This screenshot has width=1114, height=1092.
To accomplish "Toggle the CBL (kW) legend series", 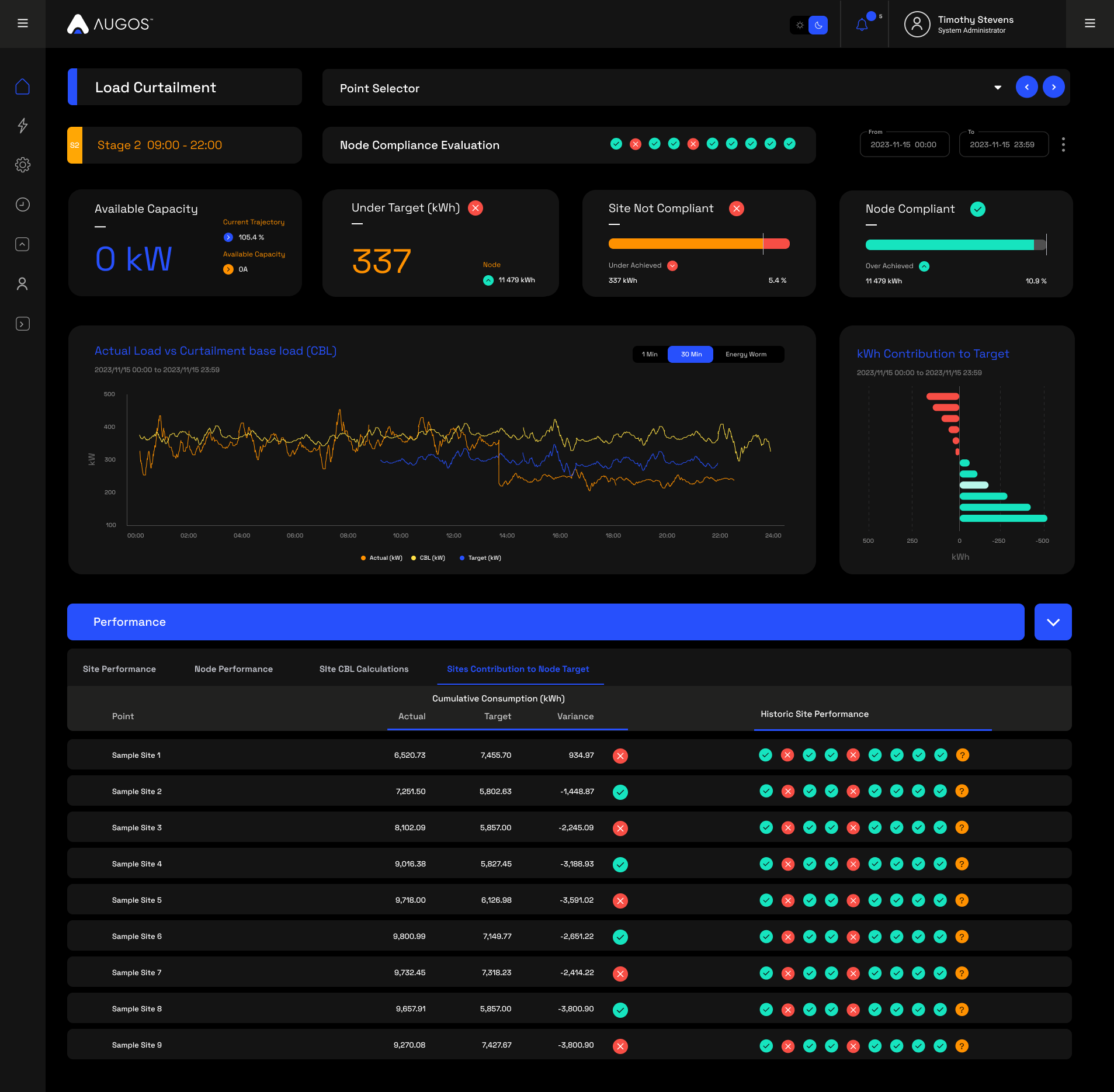I will (428, 558).
